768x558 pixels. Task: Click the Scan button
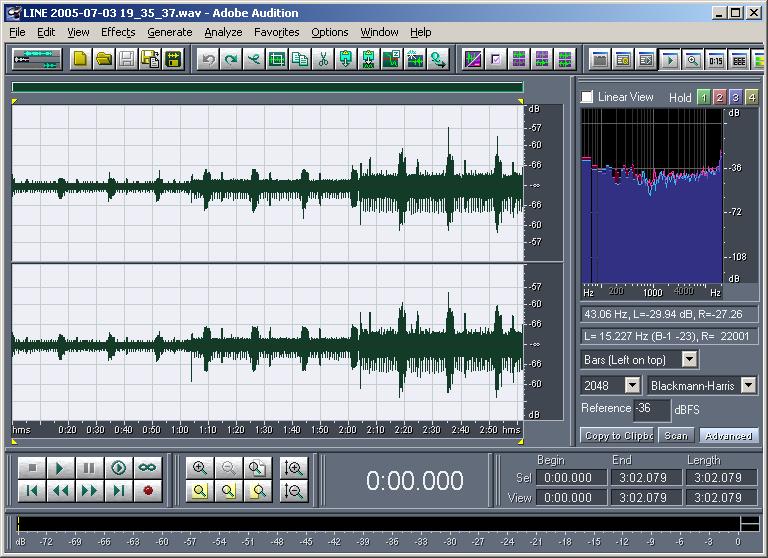pos(676,436)
